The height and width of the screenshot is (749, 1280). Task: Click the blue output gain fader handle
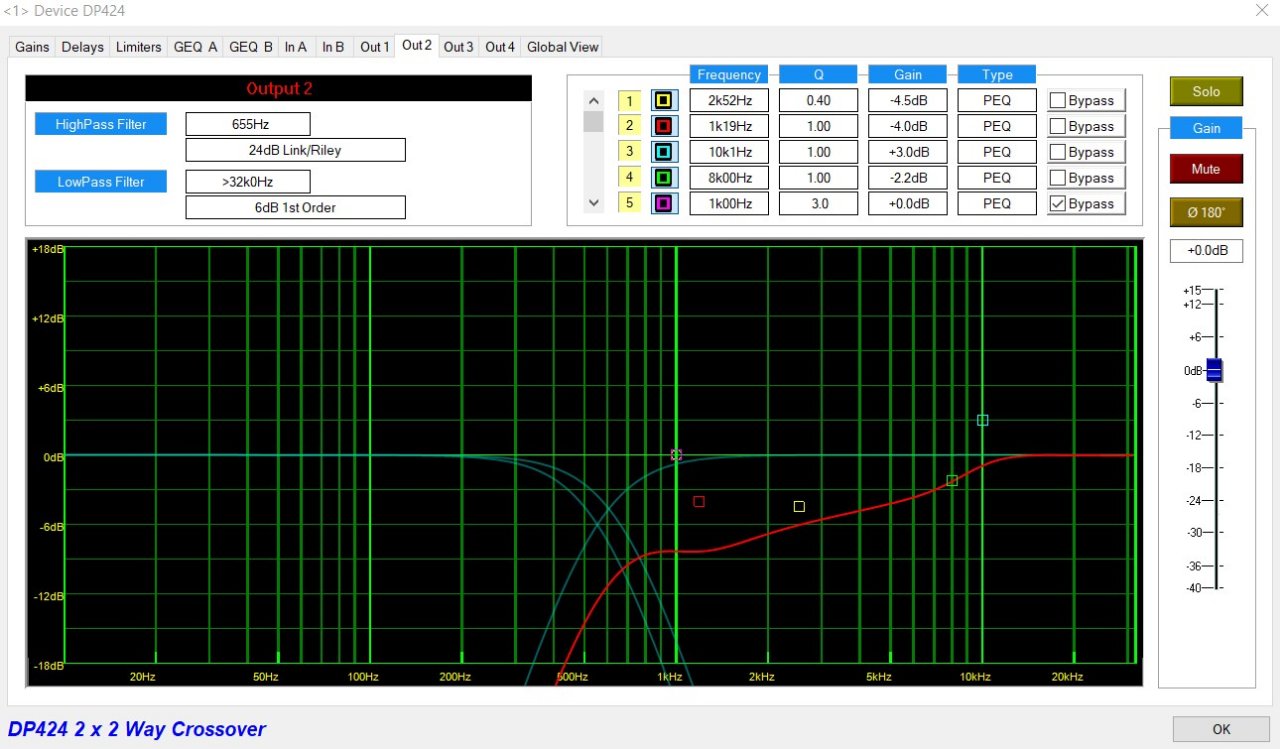tap(1214, 370)
